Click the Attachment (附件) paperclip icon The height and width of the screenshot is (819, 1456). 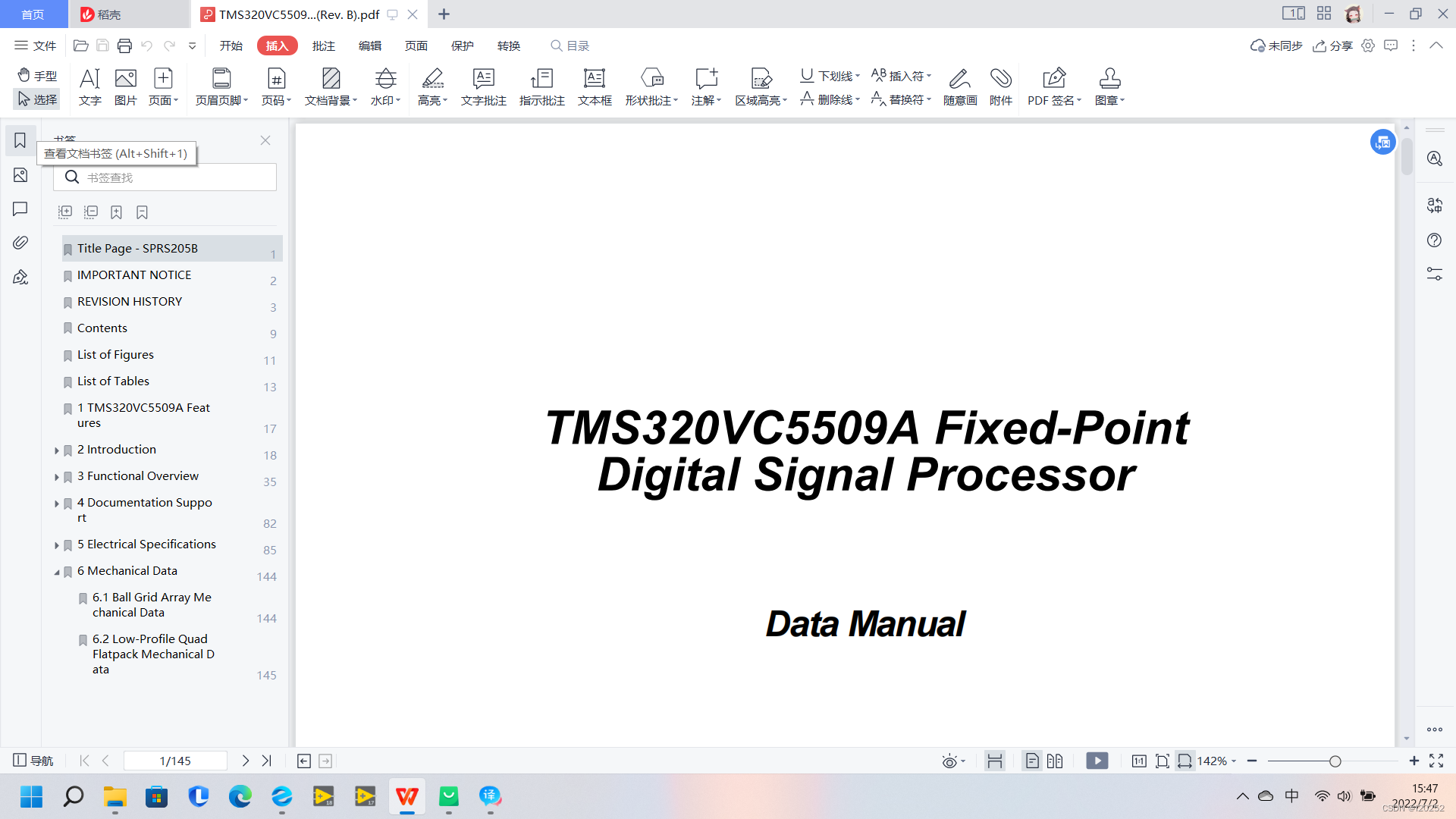pos(1000,79)
